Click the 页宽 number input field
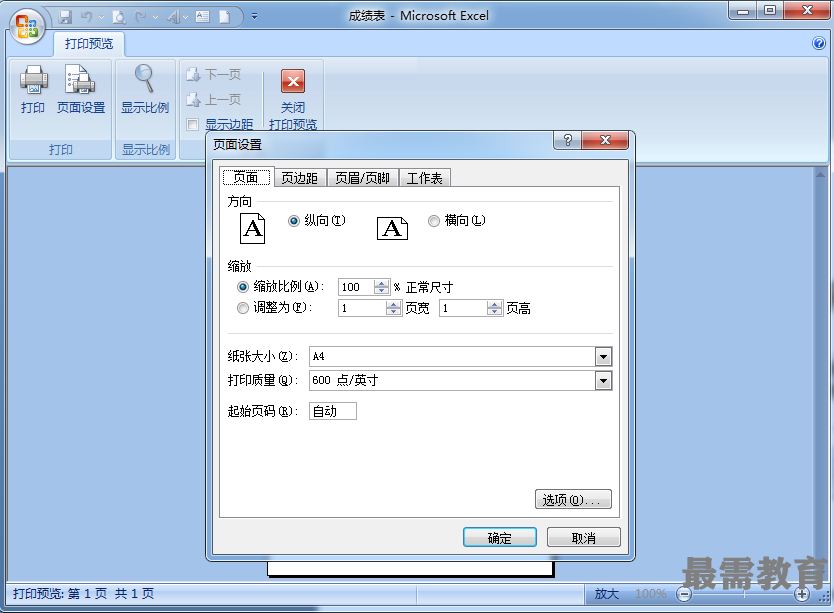Screen dimensions: 834x613 pos(362,308)
